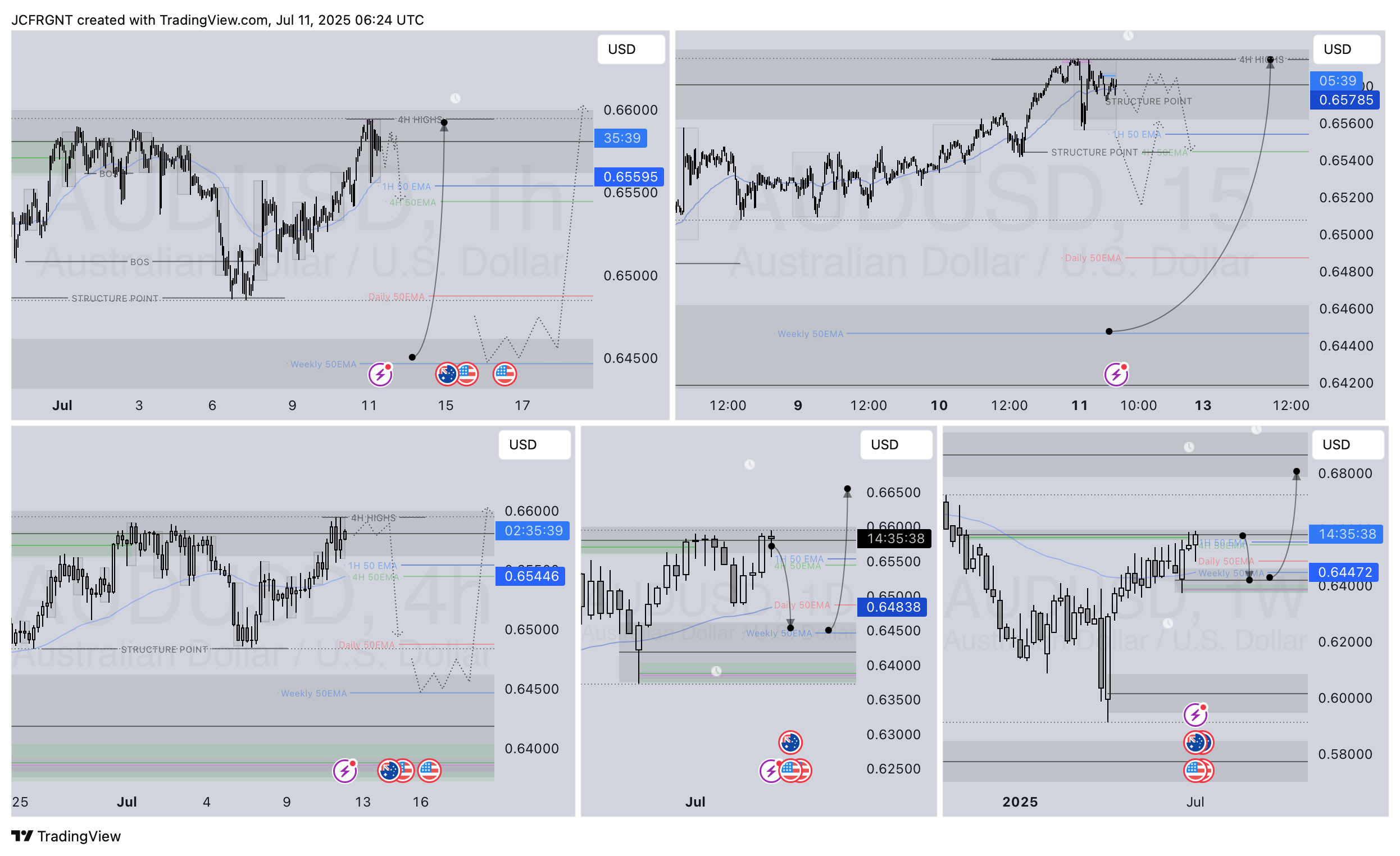Click the Weekly 50EMA label on the 4h chart
Screen dimensions: 1400x856
tap(313, 694)
